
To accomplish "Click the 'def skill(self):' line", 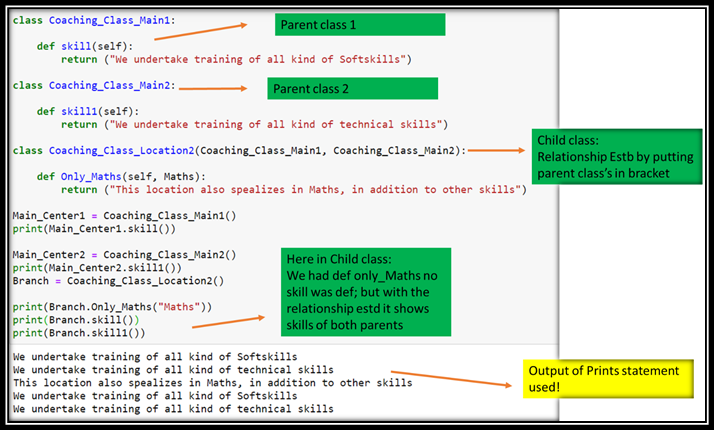I will [x=85, y=46].
